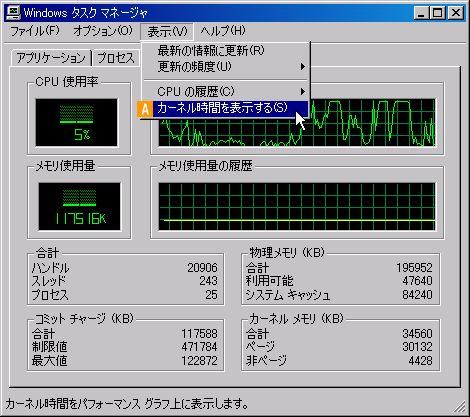The image size is (470, 417).
Task: Click the 最大値 value 122872
Action: [199, 361]
